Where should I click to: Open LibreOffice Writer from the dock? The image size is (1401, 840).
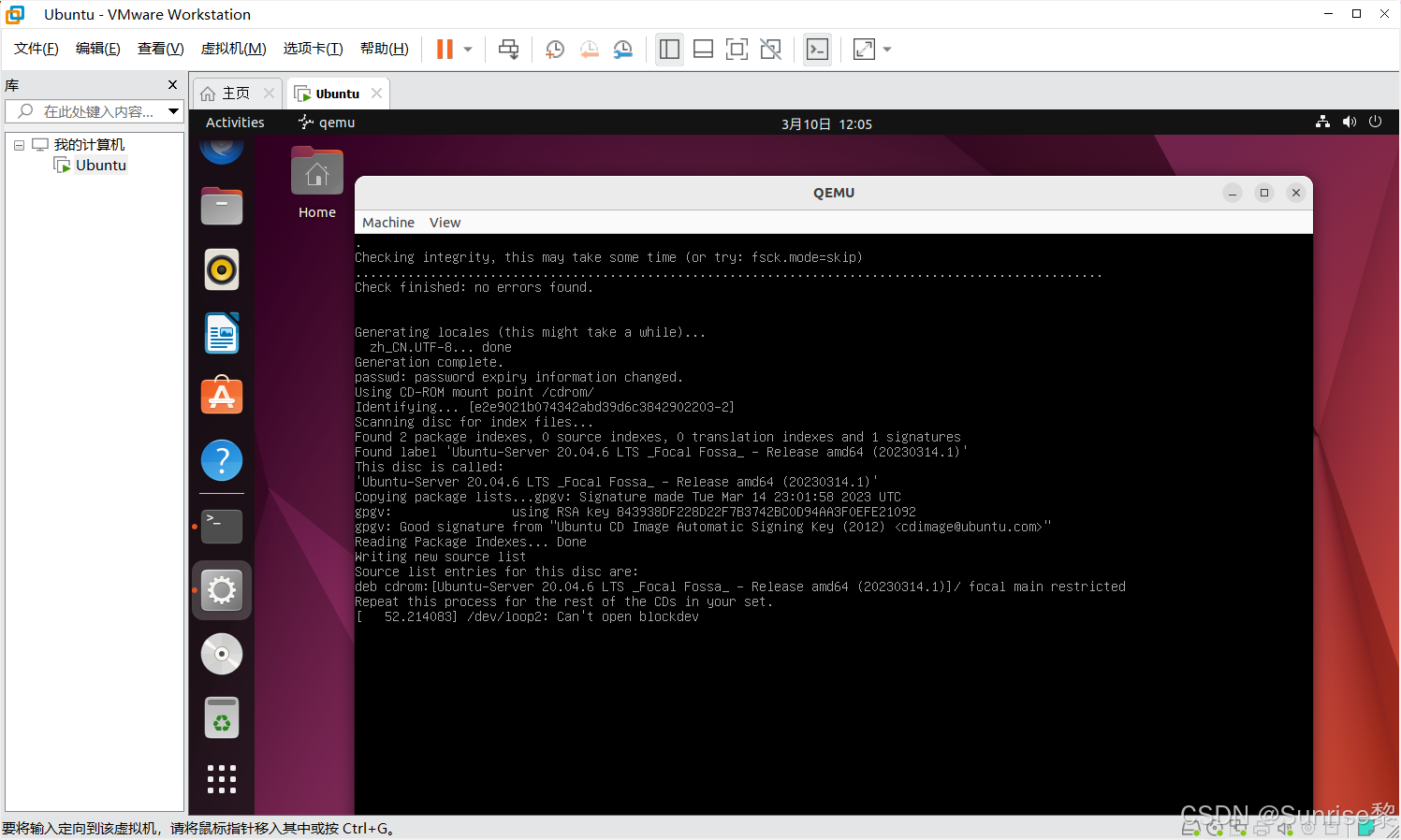(x=222, y=334)
